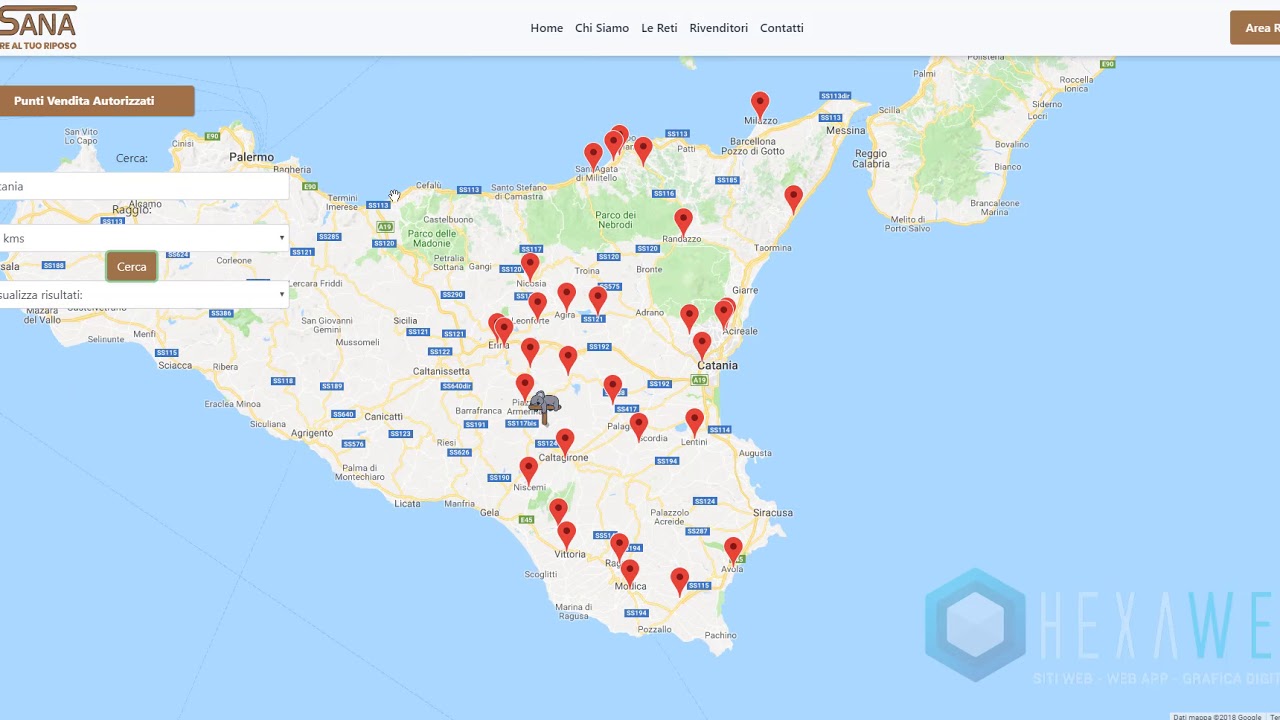Screen dimensions: 1280x720
Task: Click the Sana logo
Action: pyautogui.click(x=38, y=27)
